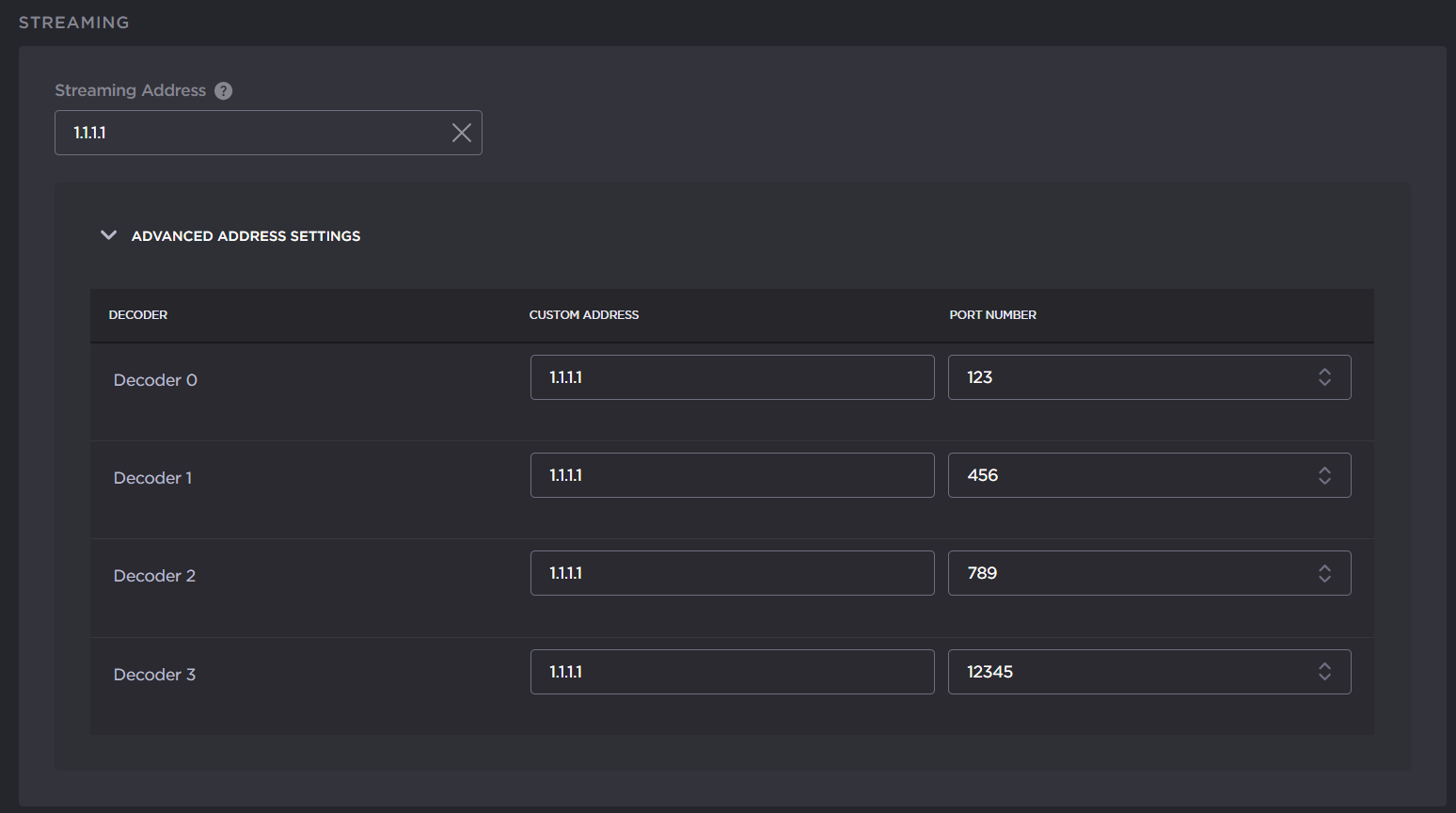Click the stepper arrows on Decoder 1 port

point(1324,475)
